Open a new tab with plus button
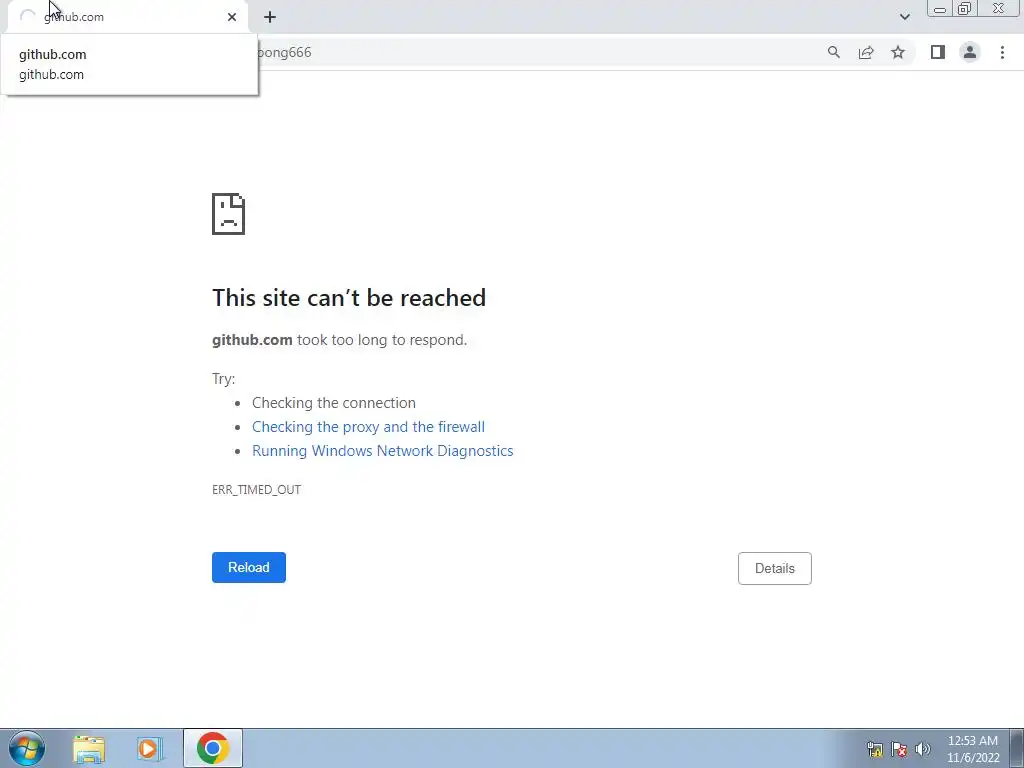This screenshot has width=1024, height=768. [270, 17]
